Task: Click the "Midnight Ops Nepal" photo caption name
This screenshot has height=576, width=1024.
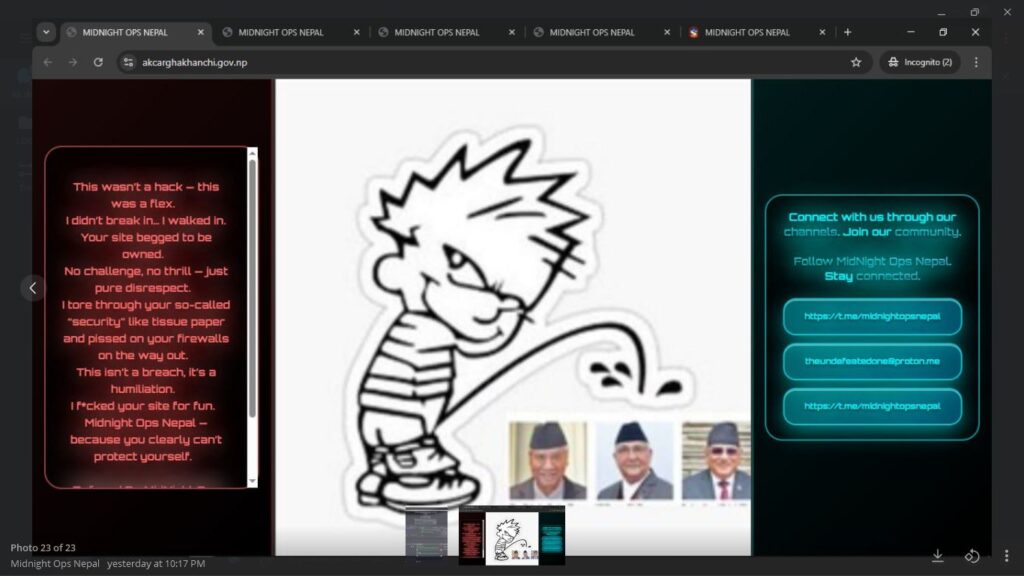Action: point(55,563)
